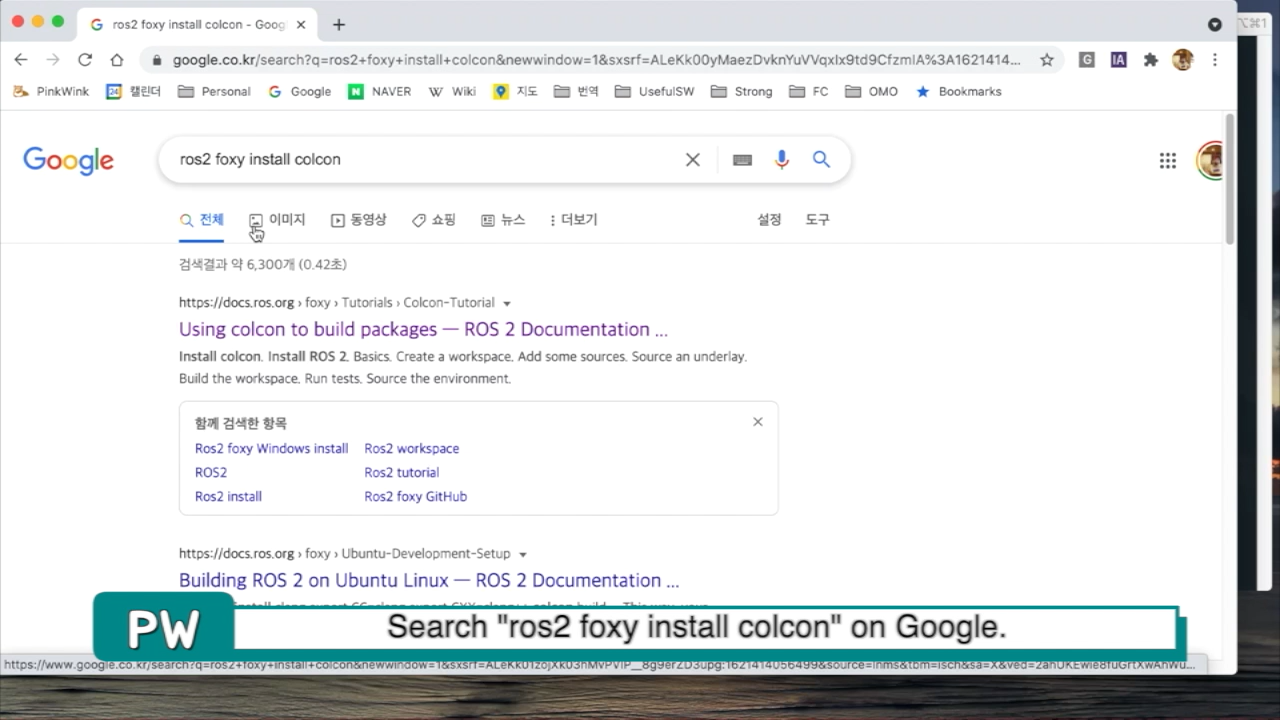Click the blue search magnifier button
Image resolution: width=1280 pixels, height=720 pixels.
coord(821,160)
